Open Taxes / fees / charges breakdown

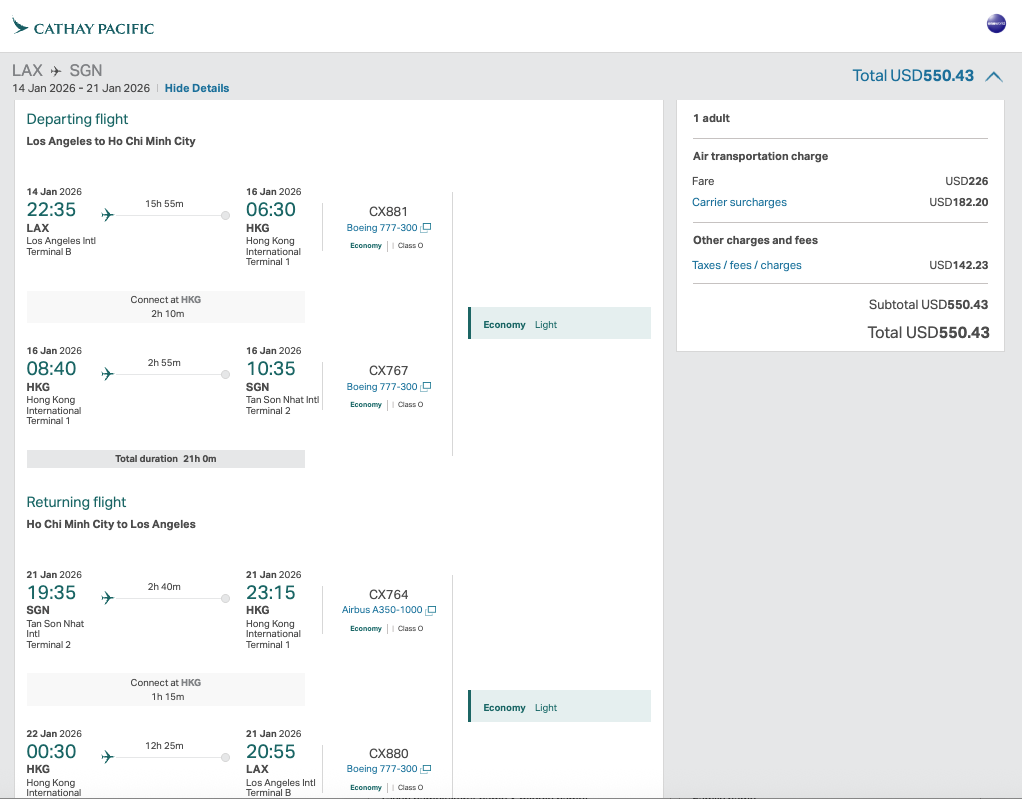(747, 265)
